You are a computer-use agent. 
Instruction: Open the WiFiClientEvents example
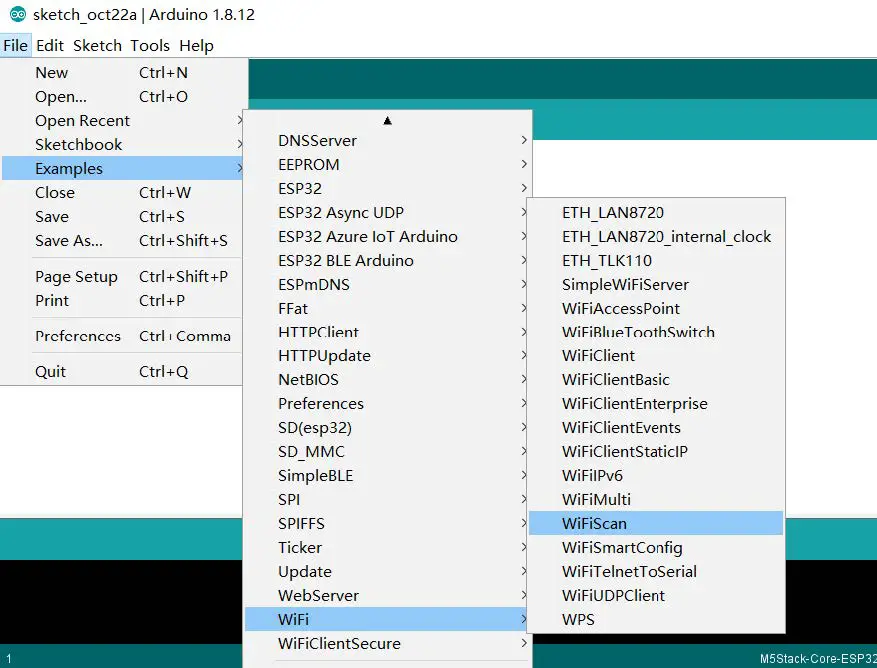click(656, 428)
